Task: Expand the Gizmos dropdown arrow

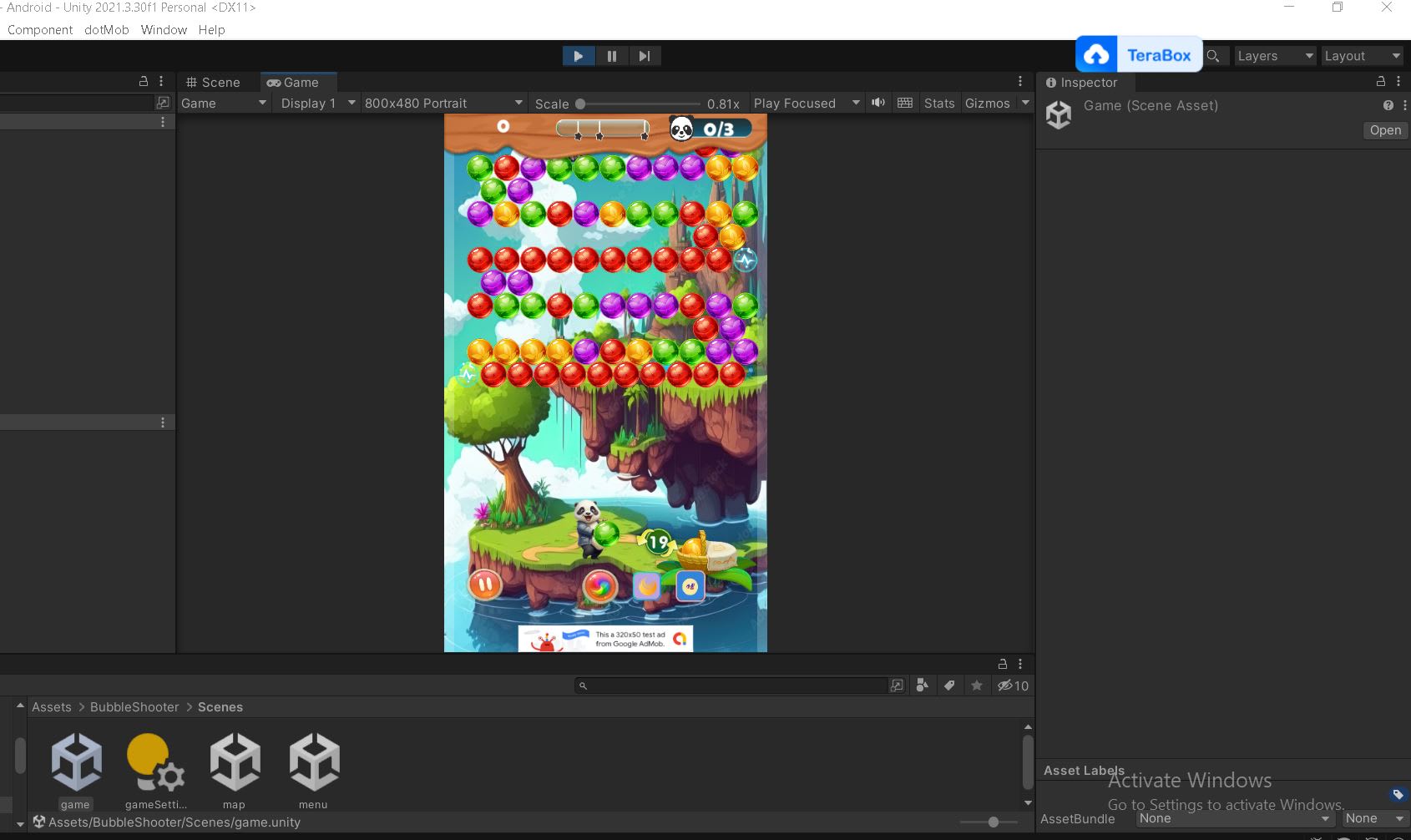Action: [x=1025, y=103]
